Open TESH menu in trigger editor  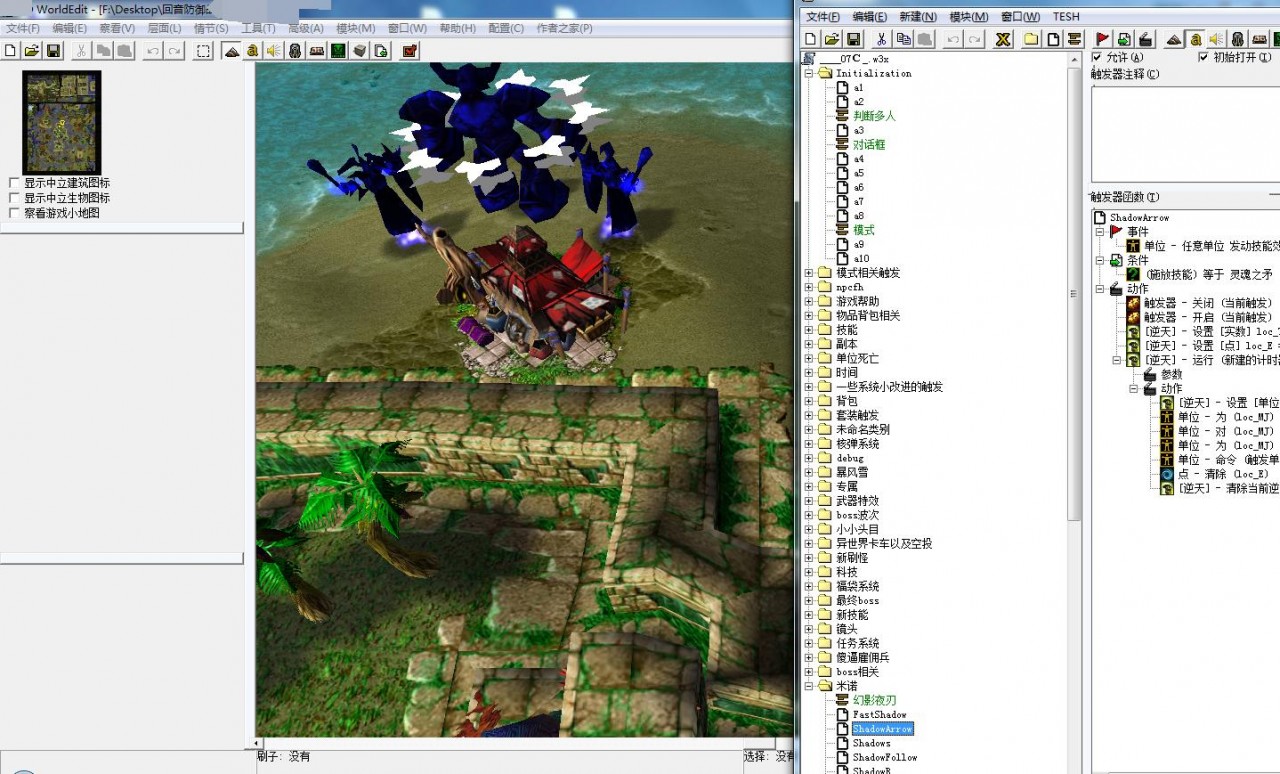coord(1066,17)
